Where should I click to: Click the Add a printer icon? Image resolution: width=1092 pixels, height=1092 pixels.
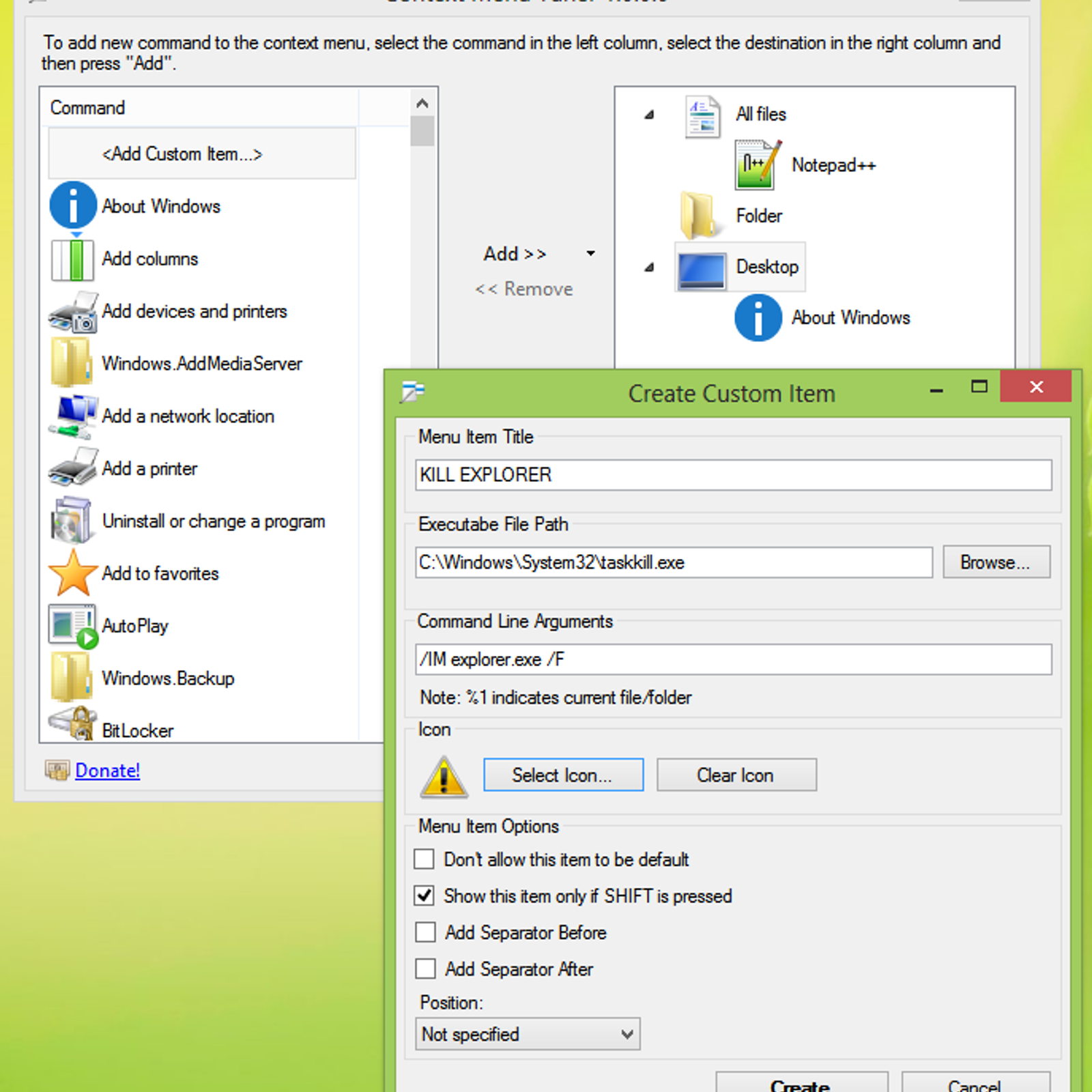(x=73, y=468)
